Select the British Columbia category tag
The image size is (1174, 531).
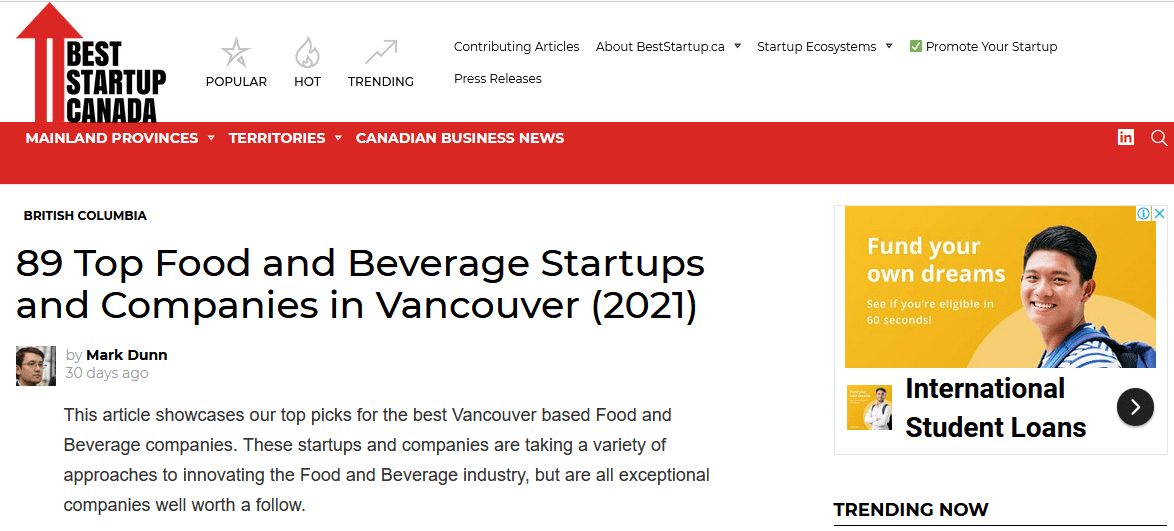coord(85,216)
